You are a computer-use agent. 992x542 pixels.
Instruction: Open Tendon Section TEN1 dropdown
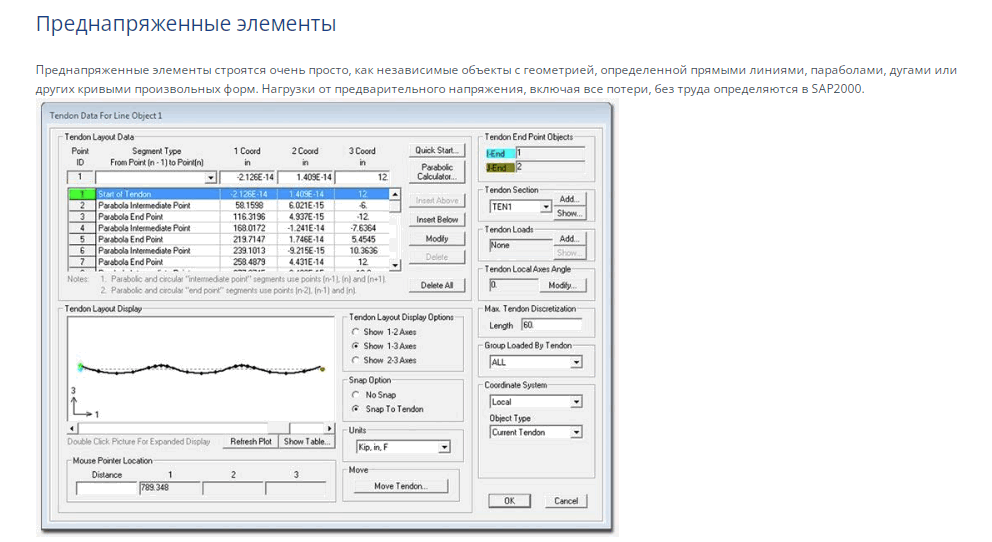[x=545, y=207]
